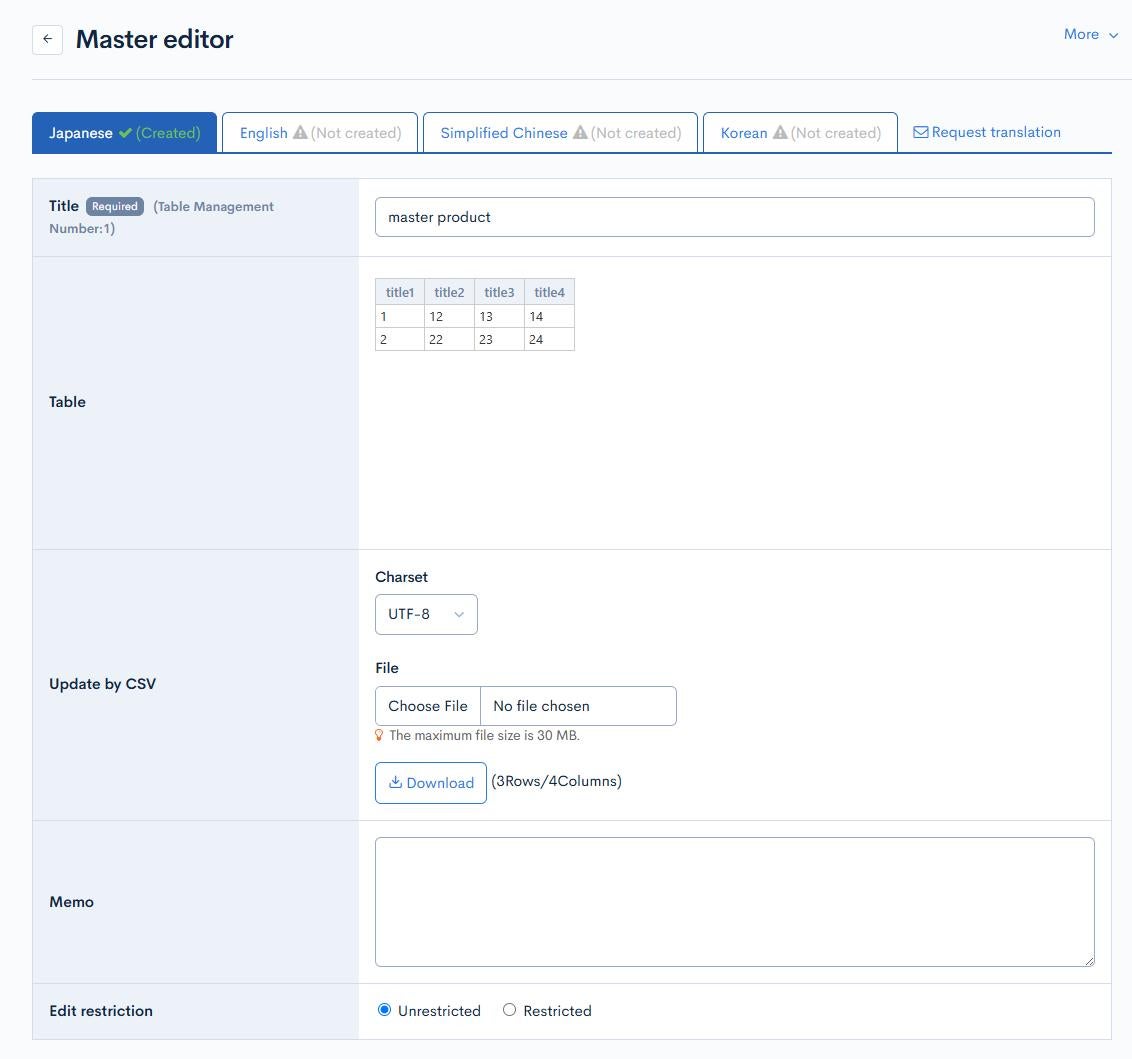This screenshot has width=1132, height=1059.
Task: Open the UTF-8 charset dropdown
Action: pyautogui.click(x=426, y=614)
